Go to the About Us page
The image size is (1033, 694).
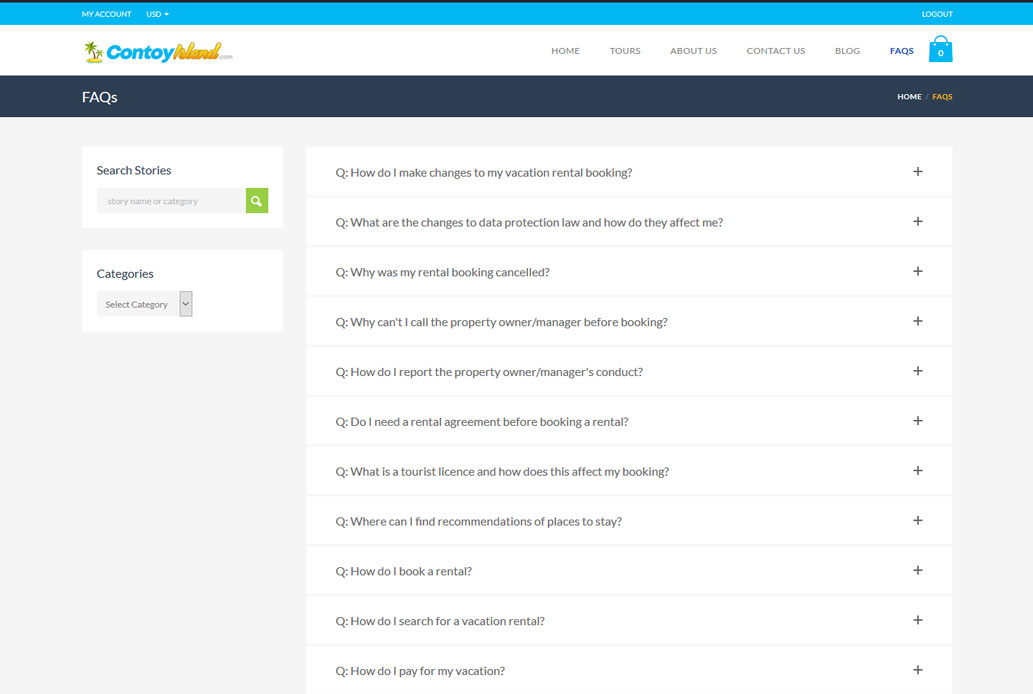pyautogui.click(x=693, y=51)
